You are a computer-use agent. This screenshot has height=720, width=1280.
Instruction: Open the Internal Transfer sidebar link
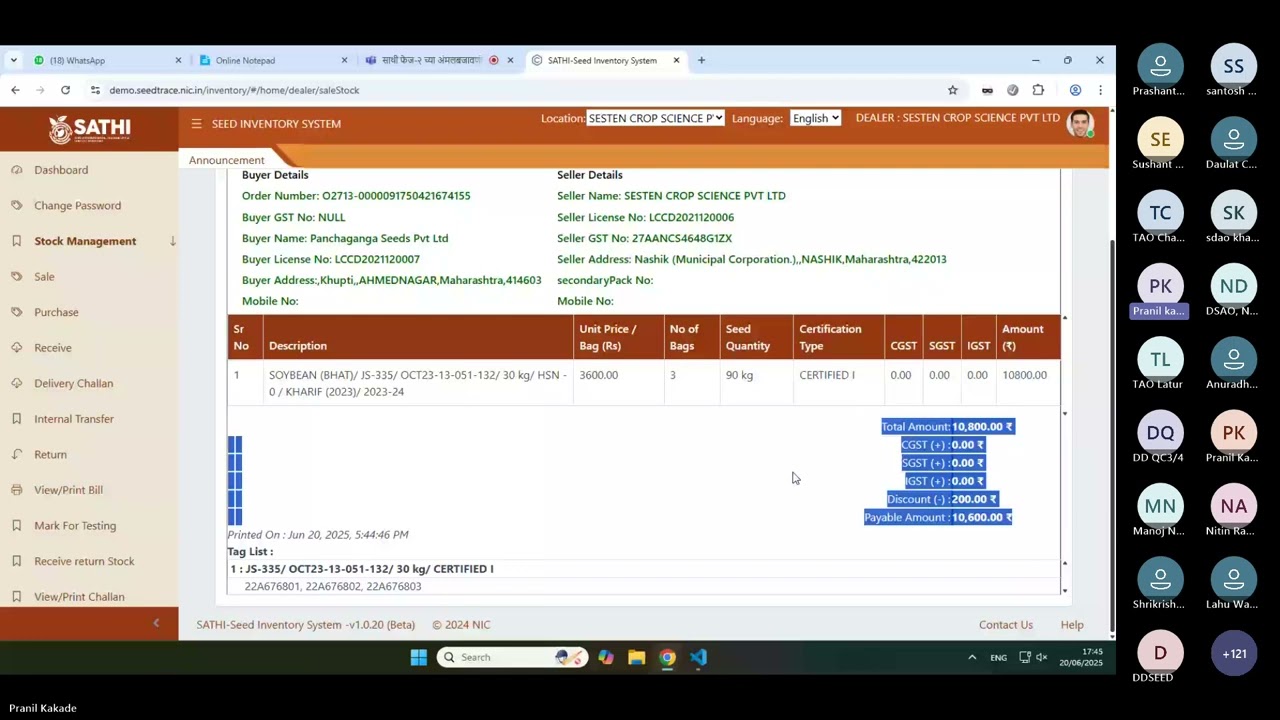coord(74,419)
